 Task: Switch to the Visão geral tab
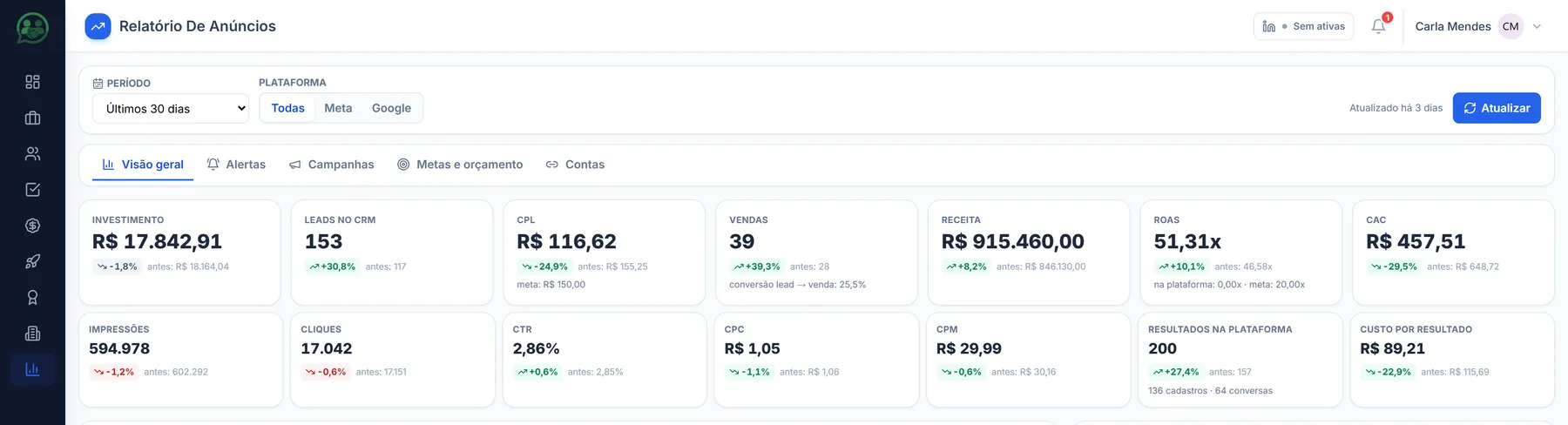pos(143,164)
